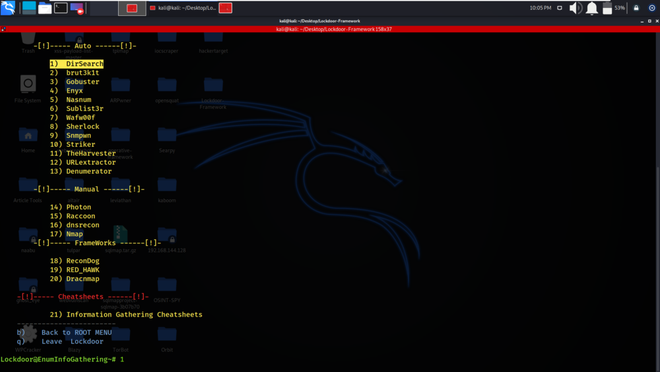Click the '2) brut3k1t' line
The width and height of the screenshot is (660, 372).
75,73
